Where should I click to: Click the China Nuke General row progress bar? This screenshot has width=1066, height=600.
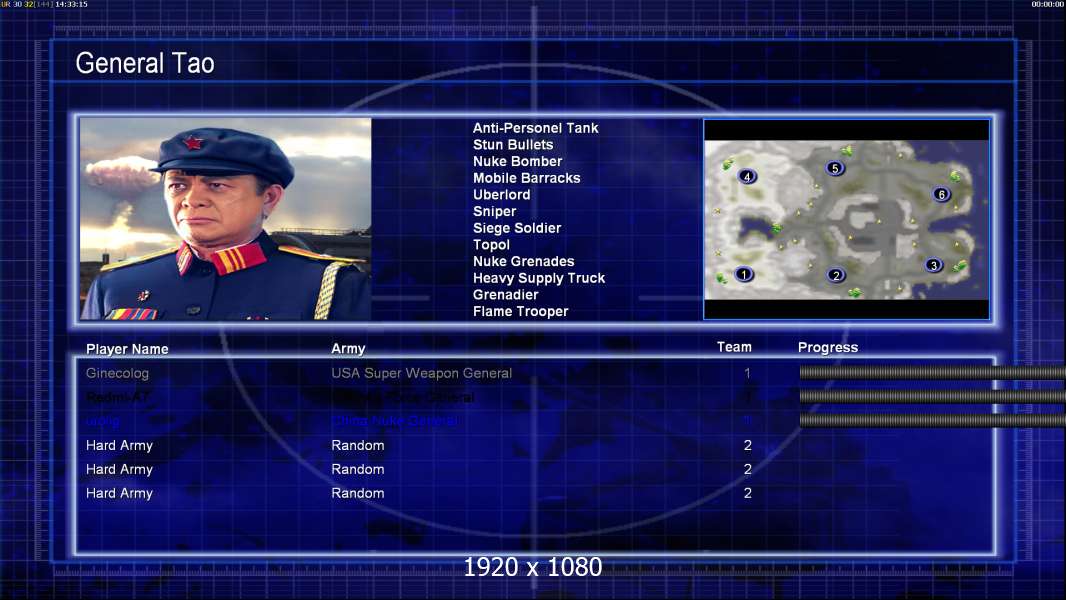click(932, 421)
